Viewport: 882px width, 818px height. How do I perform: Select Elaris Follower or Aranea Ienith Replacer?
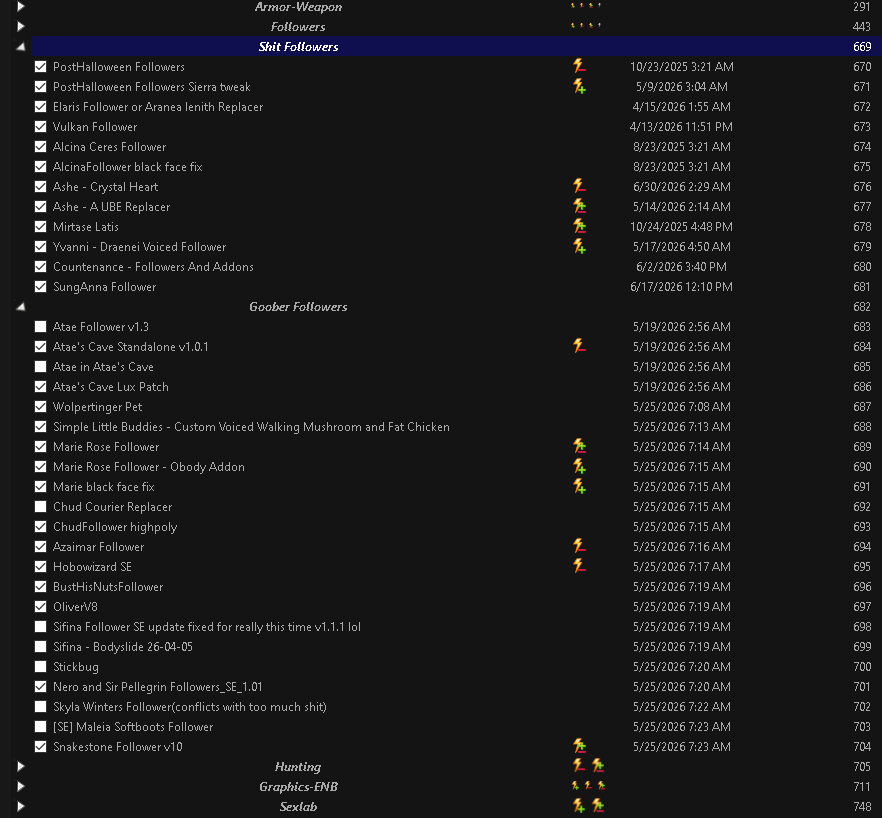pyautogui.click(x=158, y=107)
